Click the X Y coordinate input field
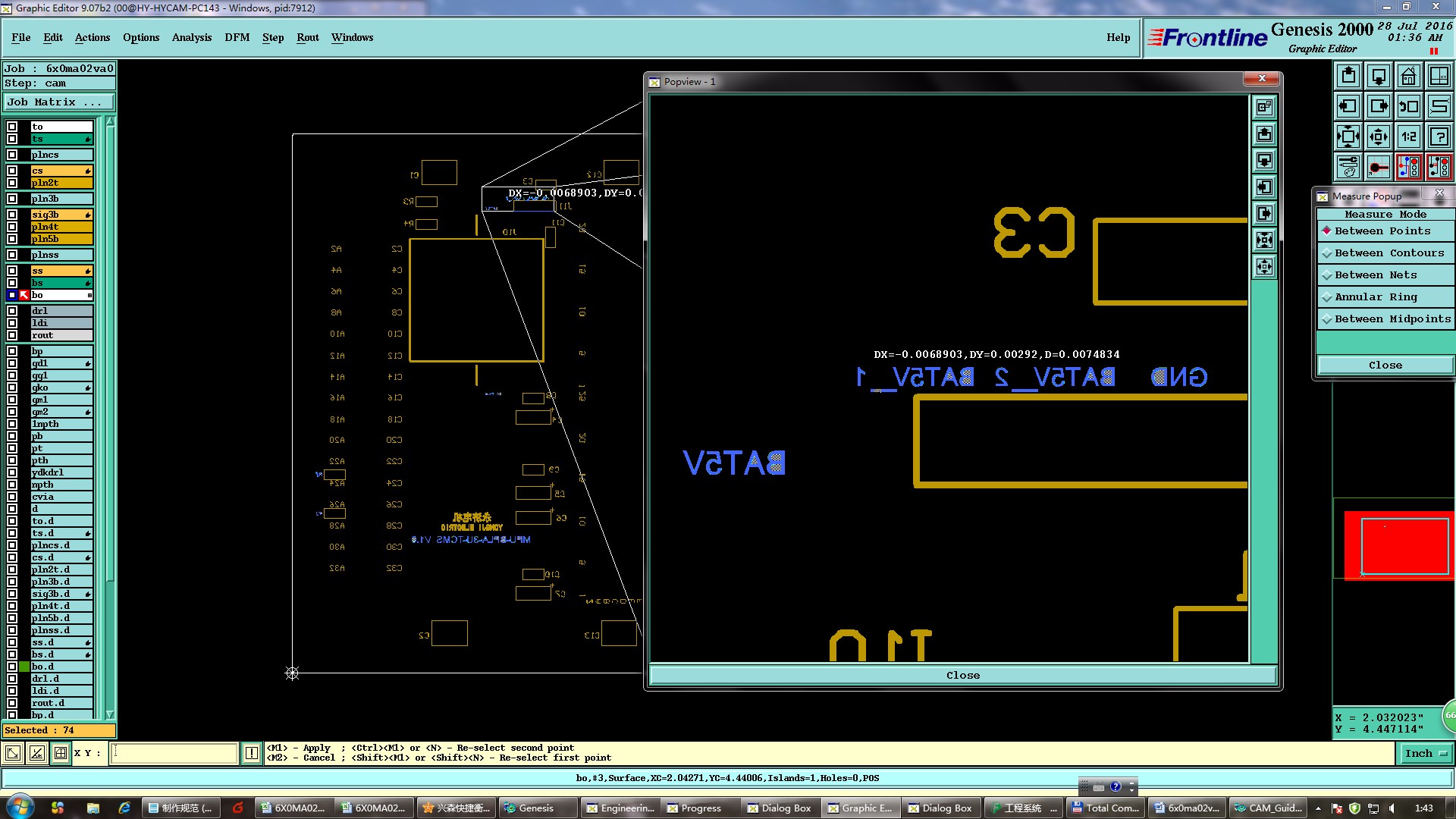This screenshot has width=1456, height=819. (x=174, y=753)
